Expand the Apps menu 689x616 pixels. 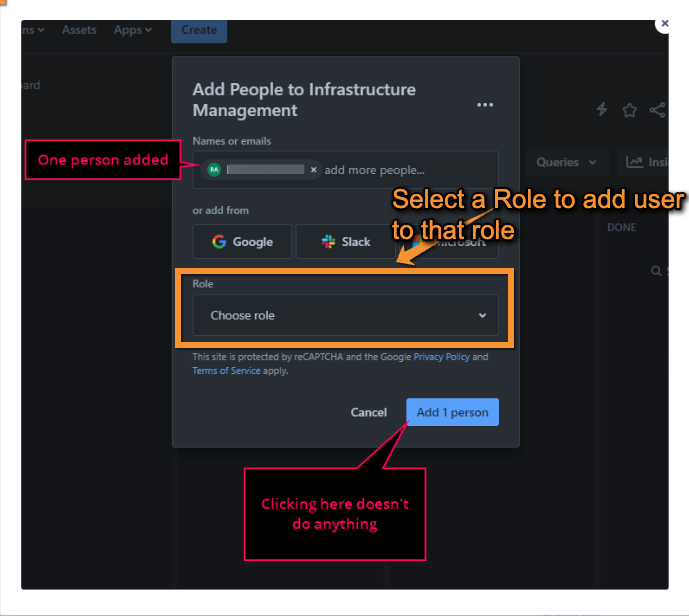[133, 30]
